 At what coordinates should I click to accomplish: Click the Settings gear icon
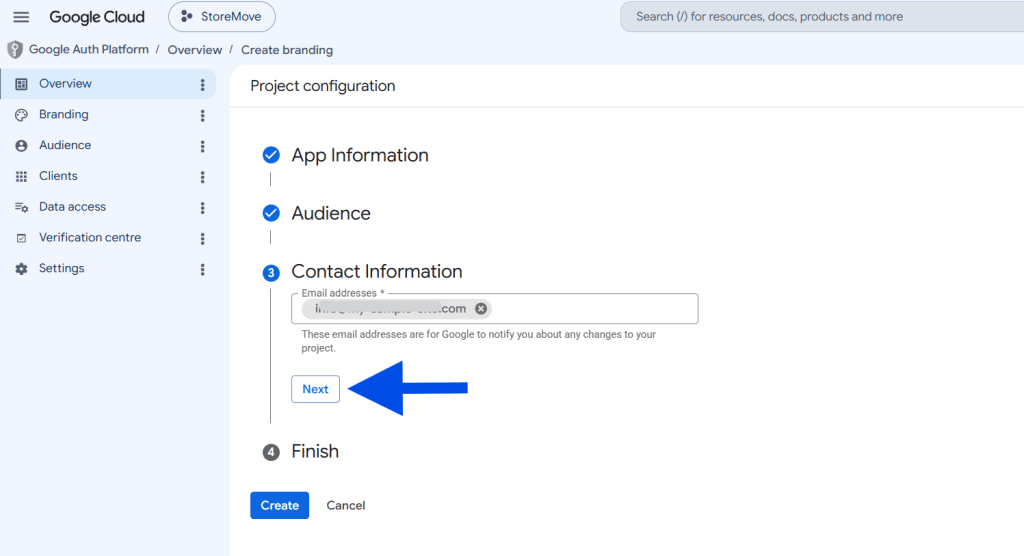(x=22, y=269)
